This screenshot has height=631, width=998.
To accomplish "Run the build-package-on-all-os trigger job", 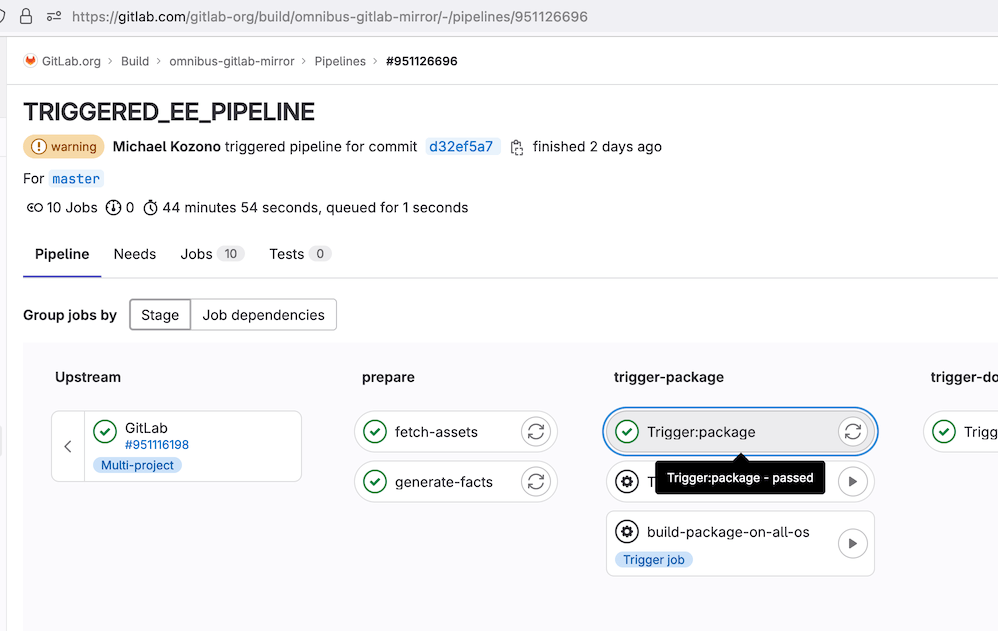I will click(853, 543).
